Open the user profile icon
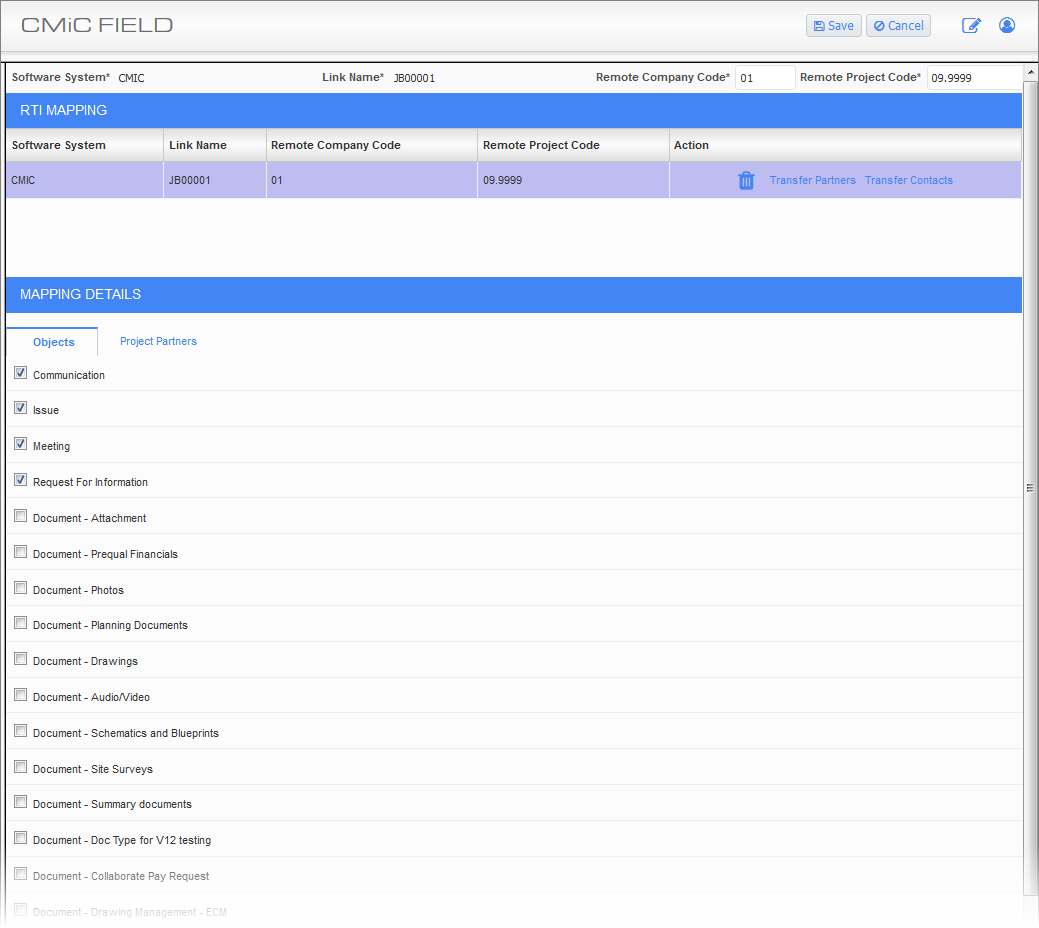 (1007, 26)
